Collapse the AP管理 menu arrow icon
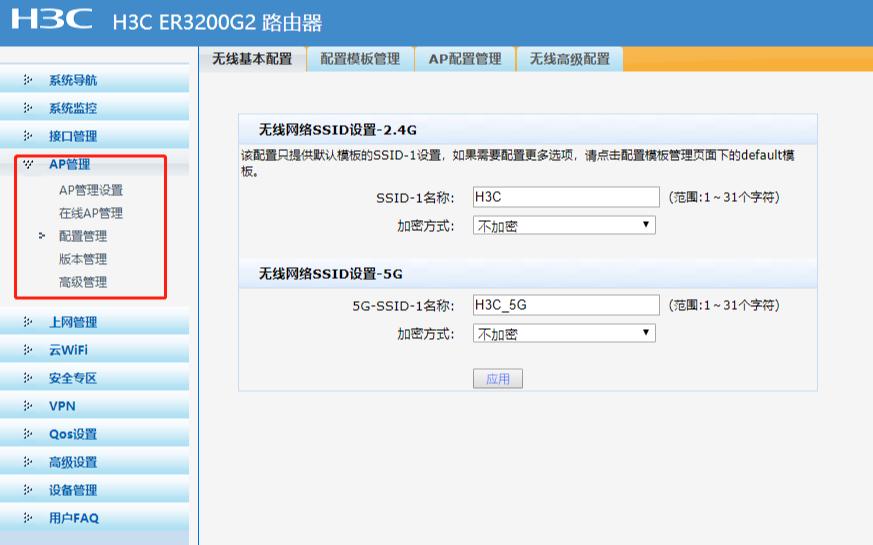The height and width of the screenshot is (545, 873). click(28, 164)
